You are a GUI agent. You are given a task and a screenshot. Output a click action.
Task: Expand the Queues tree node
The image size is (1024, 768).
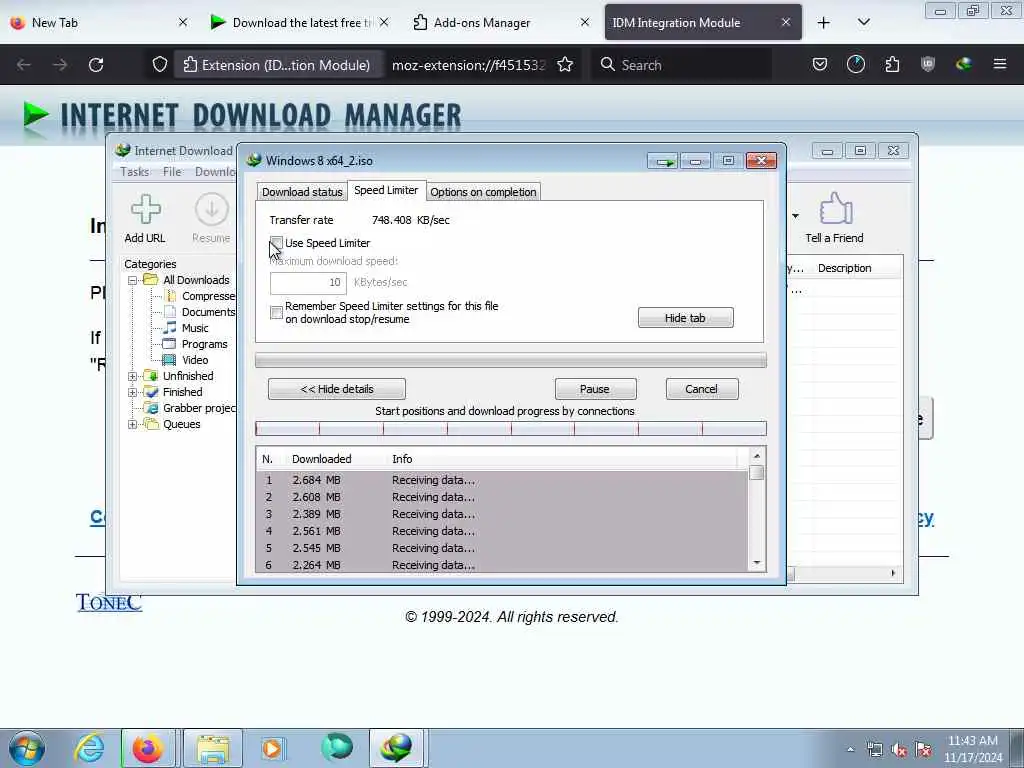(x=132, y=424)
